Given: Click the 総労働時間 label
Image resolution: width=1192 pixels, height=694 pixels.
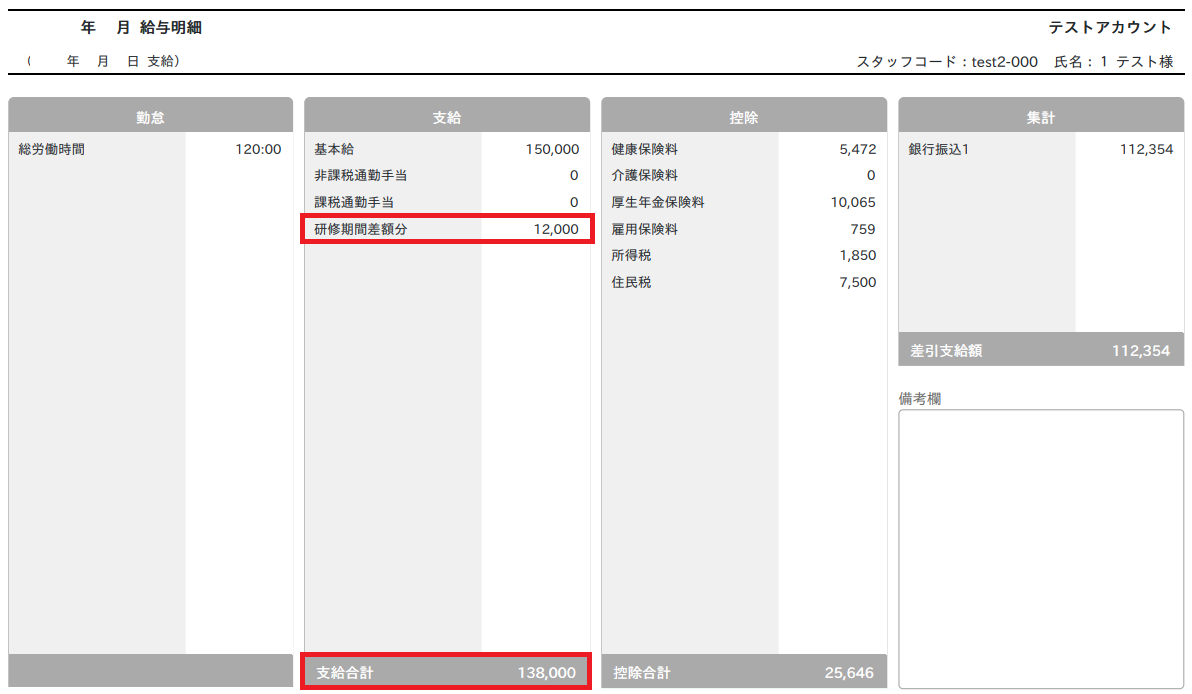Looking at the screenshot, I should click(51, 149).
